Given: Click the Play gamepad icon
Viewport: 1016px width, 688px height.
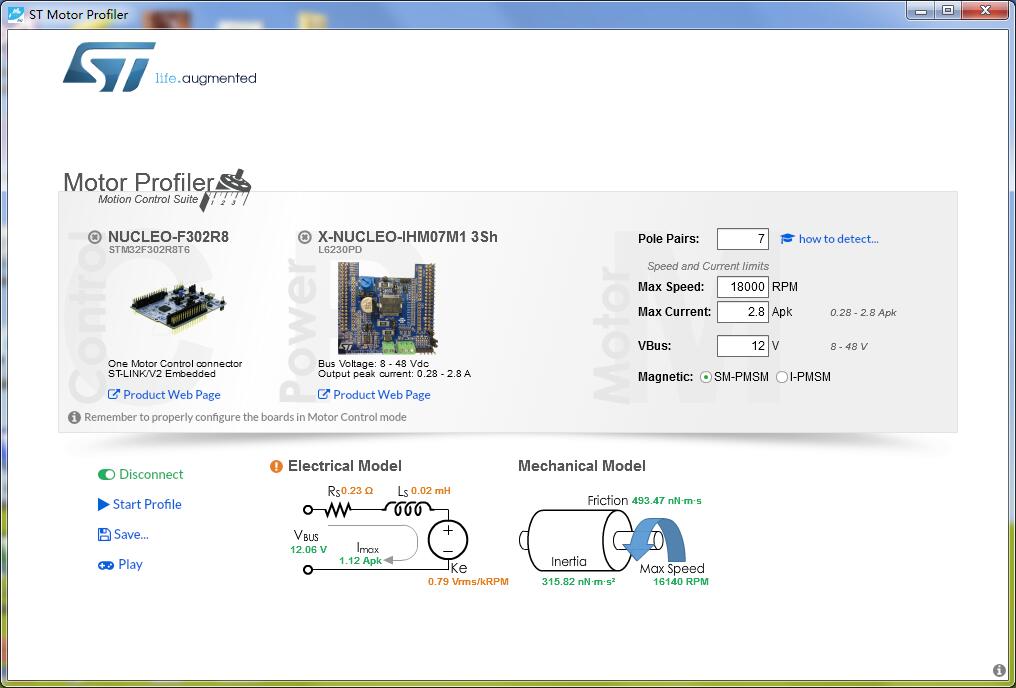Looking at the screenshot, I should coord(106,565).
